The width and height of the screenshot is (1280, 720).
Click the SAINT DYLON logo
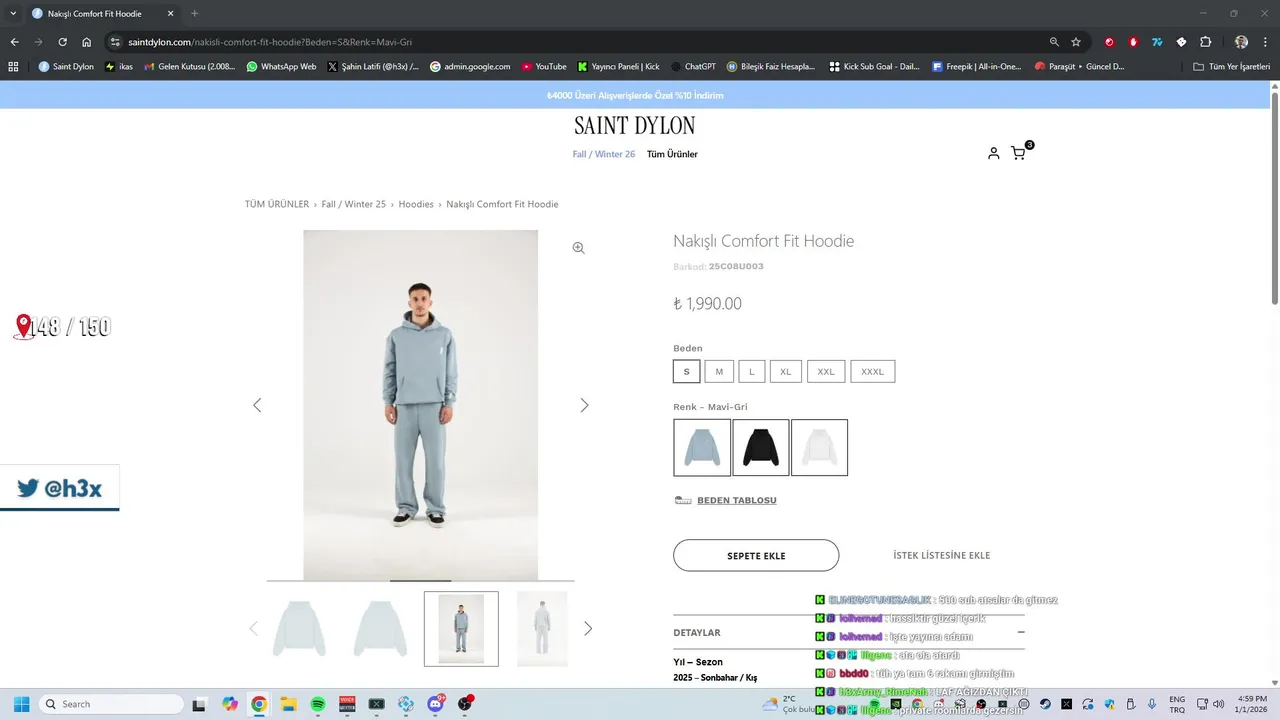pyautogui.click(x=634, y=126)
